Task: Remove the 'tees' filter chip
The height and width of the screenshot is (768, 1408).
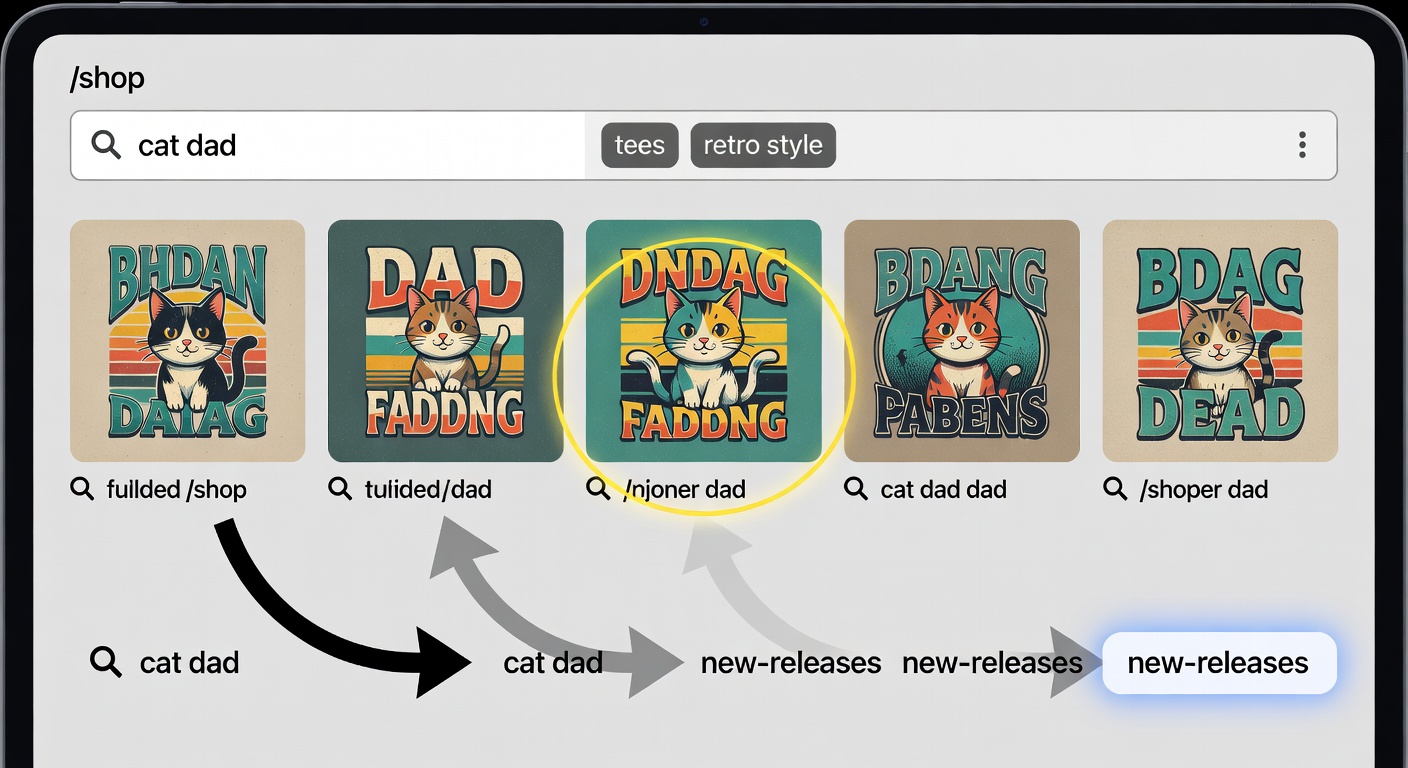Action: point(640,145)
